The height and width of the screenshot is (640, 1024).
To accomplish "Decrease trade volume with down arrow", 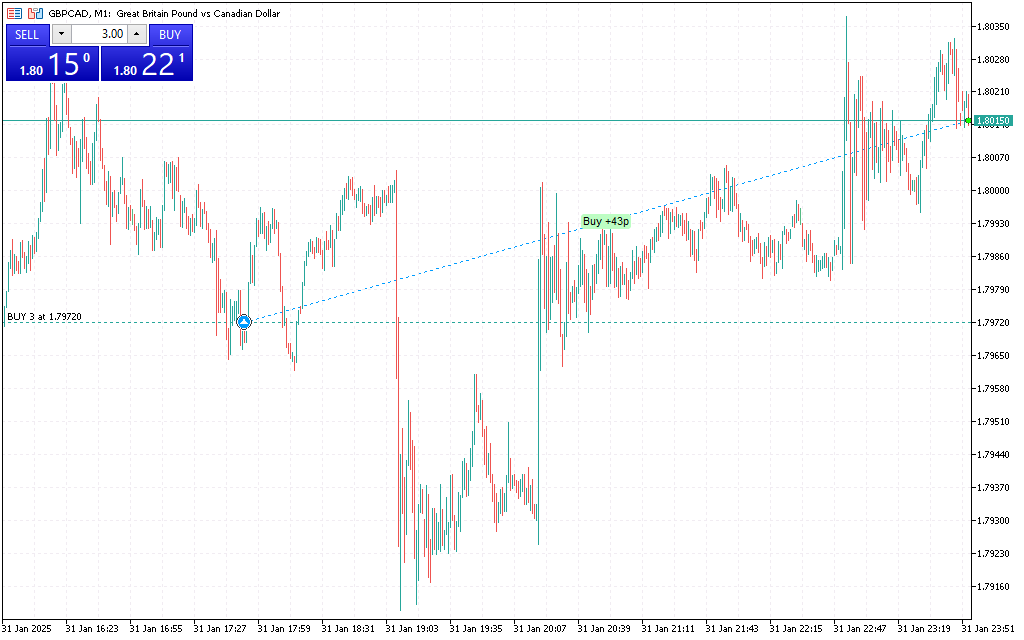I will point(61,34).
